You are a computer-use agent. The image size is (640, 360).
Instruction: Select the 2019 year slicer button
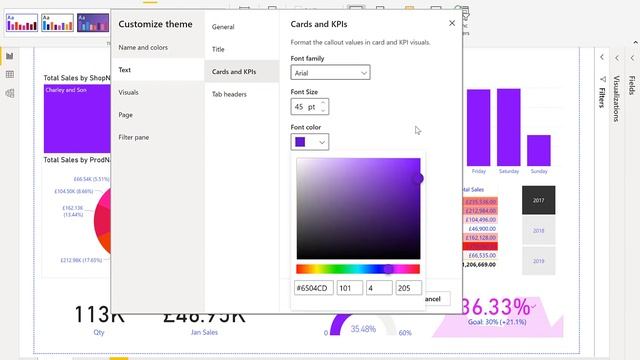pyautogui.click(x=538, y=261)
